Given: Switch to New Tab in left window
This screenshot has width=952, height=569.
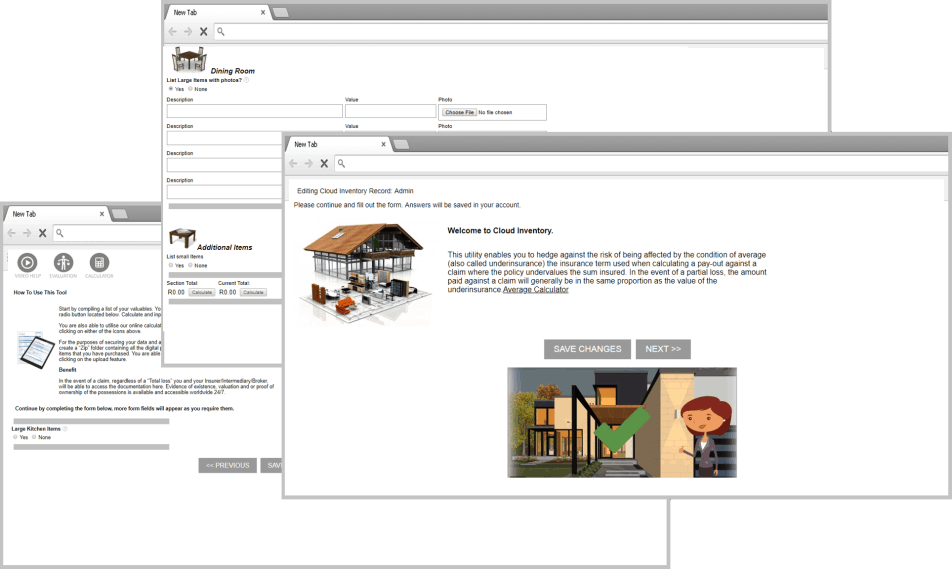Looking at the screenshot, I should point(56,214).
